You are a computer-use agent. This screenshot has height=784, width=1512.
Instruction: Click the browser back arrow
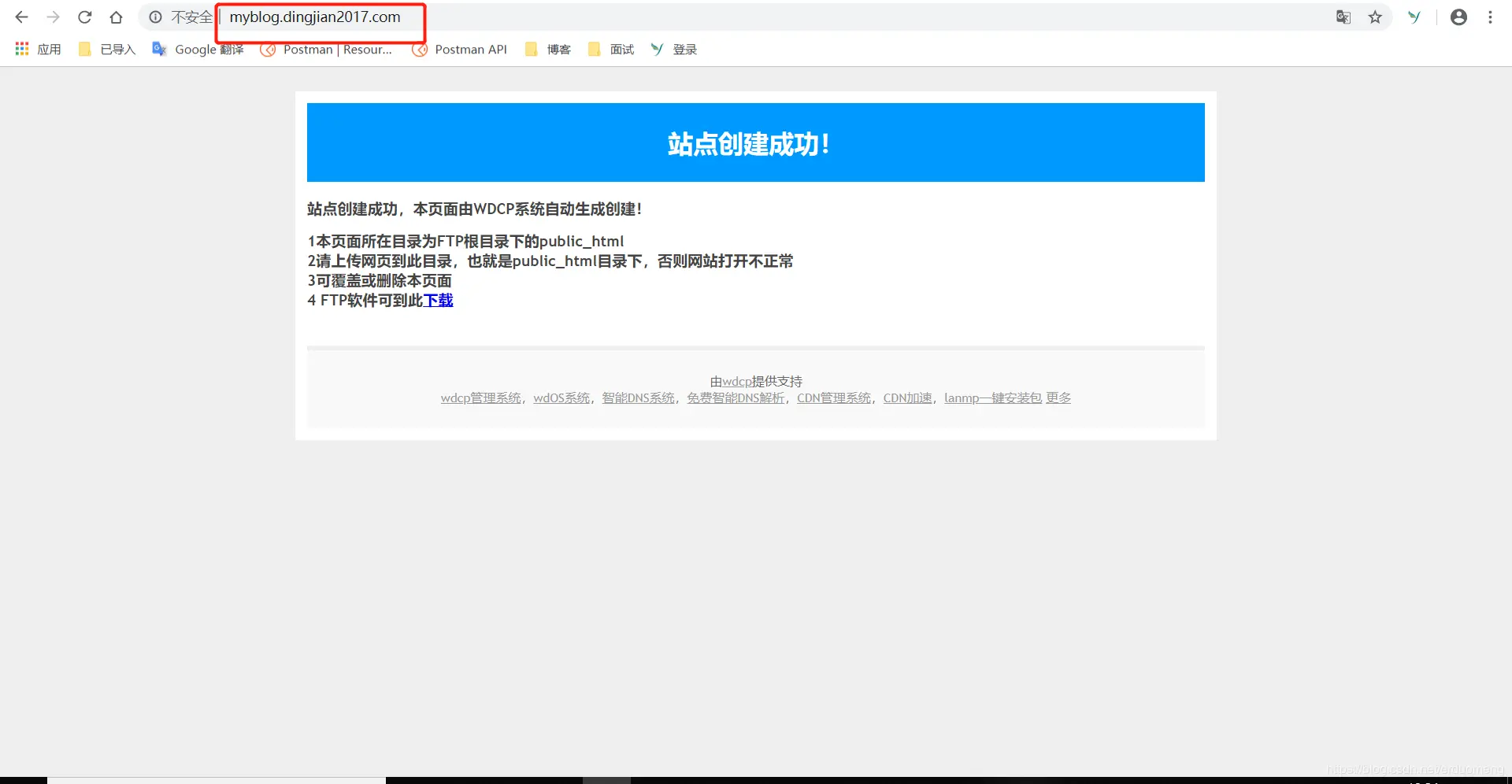click(x=20, y=17)
